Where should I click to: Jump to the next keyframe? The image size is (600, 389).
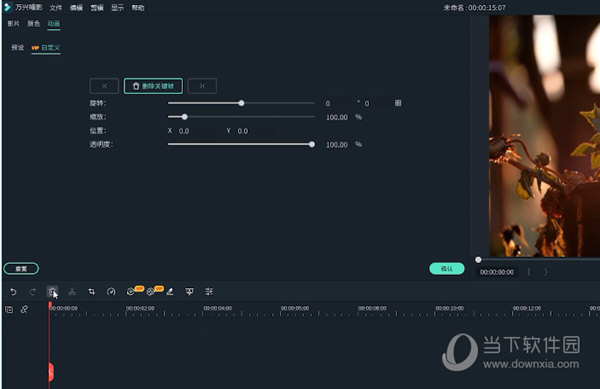tap(202, 86)
